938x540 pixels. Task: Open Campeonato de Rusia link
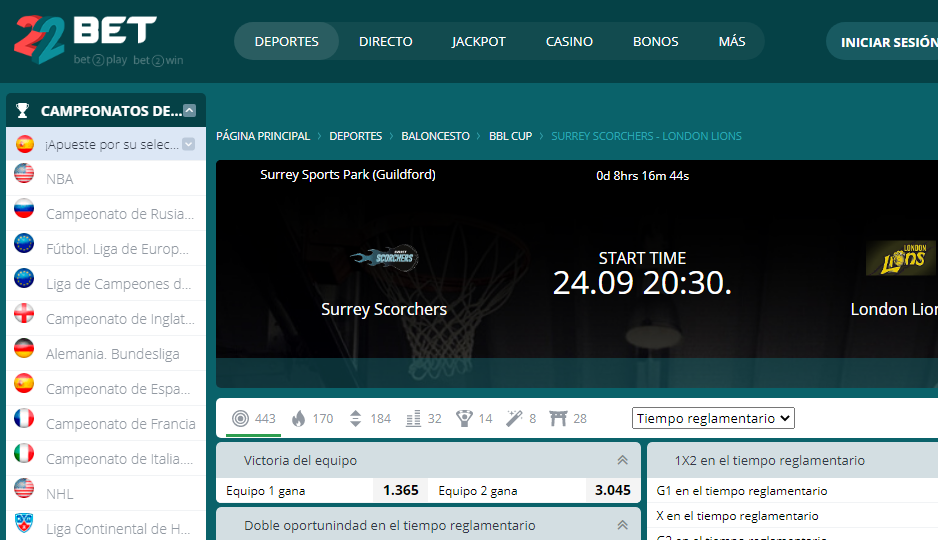[x=120, y=214]
